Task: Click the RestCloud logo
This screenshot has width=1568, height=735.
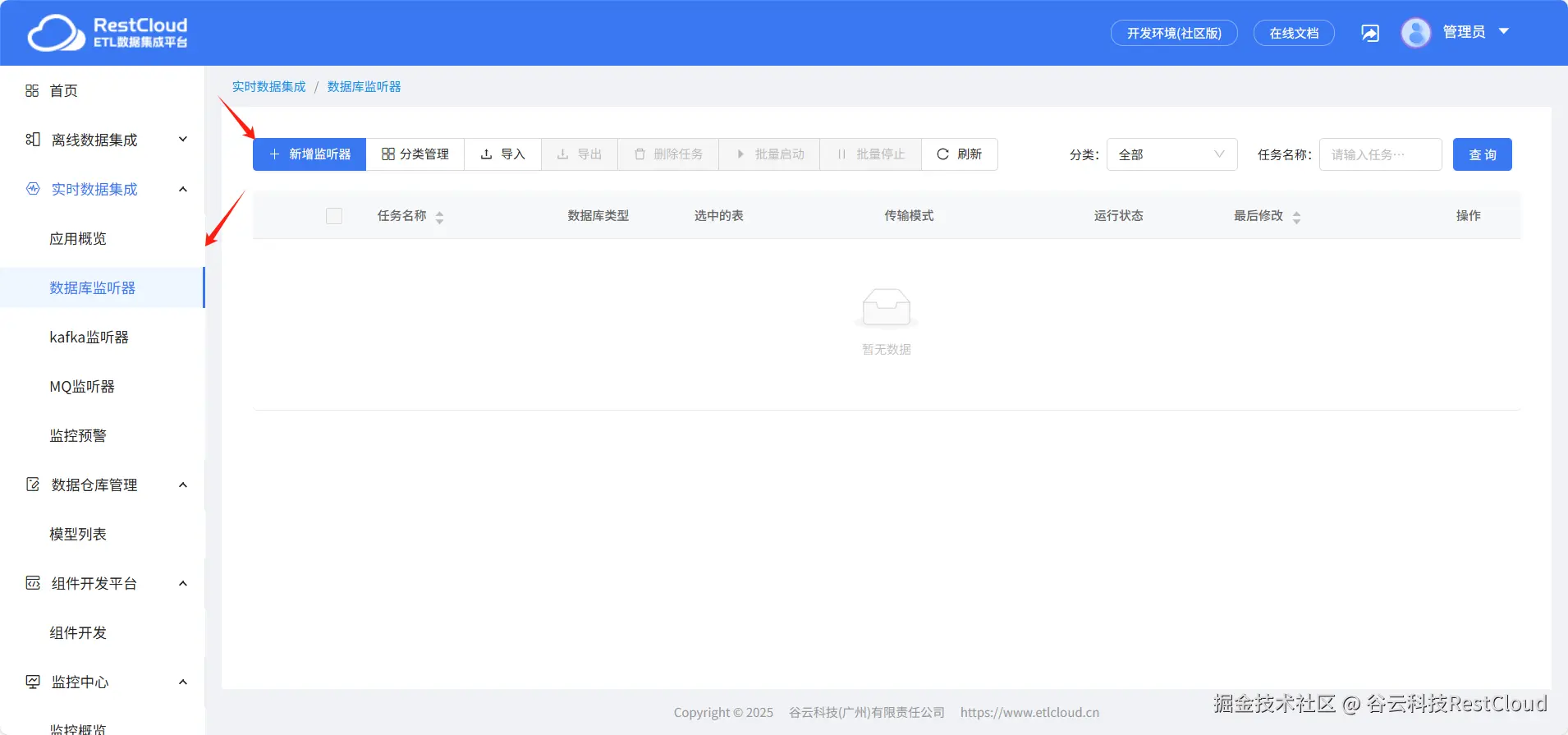Action: (108, 33)
